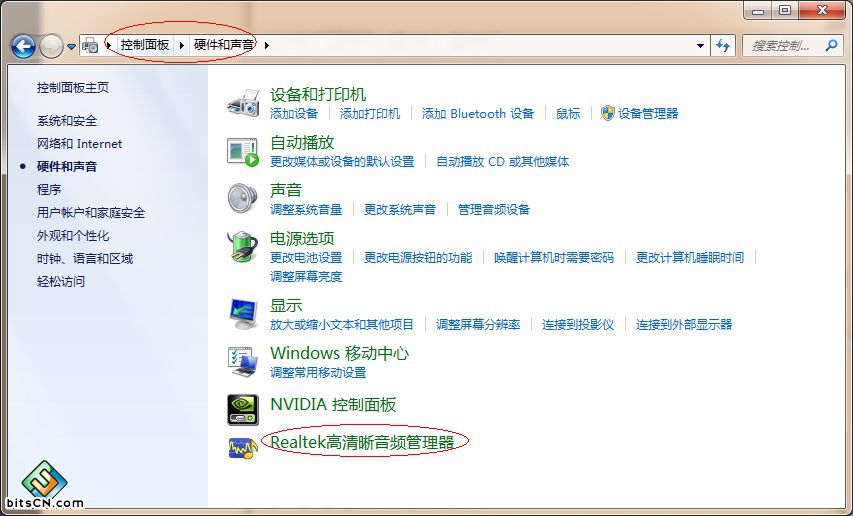Open the 电源选项 heading
This screenshot has width=853, height=516.
point(302,238)
